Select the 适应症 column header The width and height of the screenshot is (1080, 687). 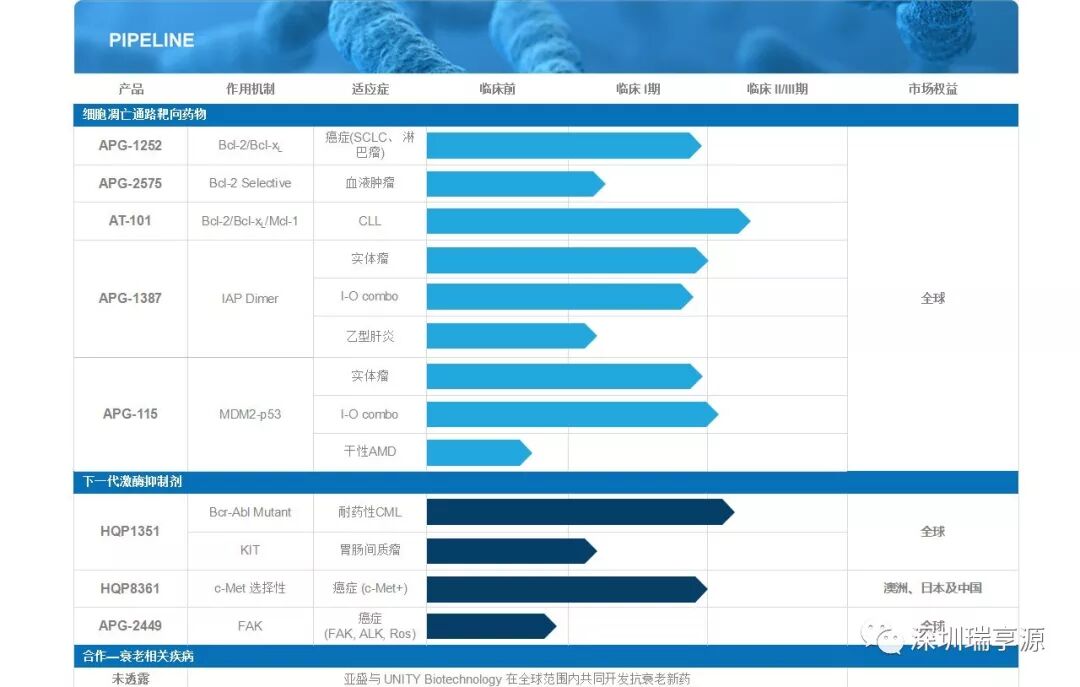coord(370,88)
